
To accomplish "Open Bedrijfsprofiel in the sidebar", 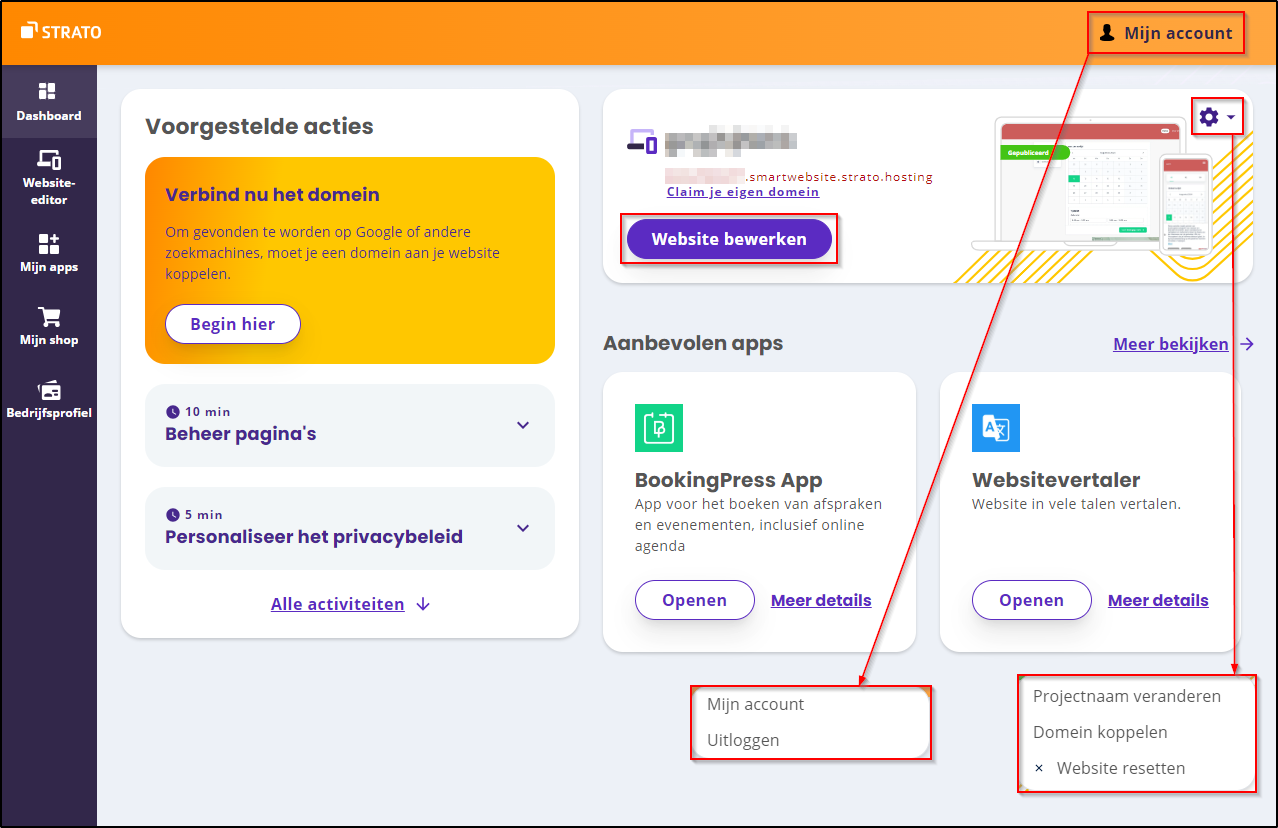I will [x=48, y=390].
